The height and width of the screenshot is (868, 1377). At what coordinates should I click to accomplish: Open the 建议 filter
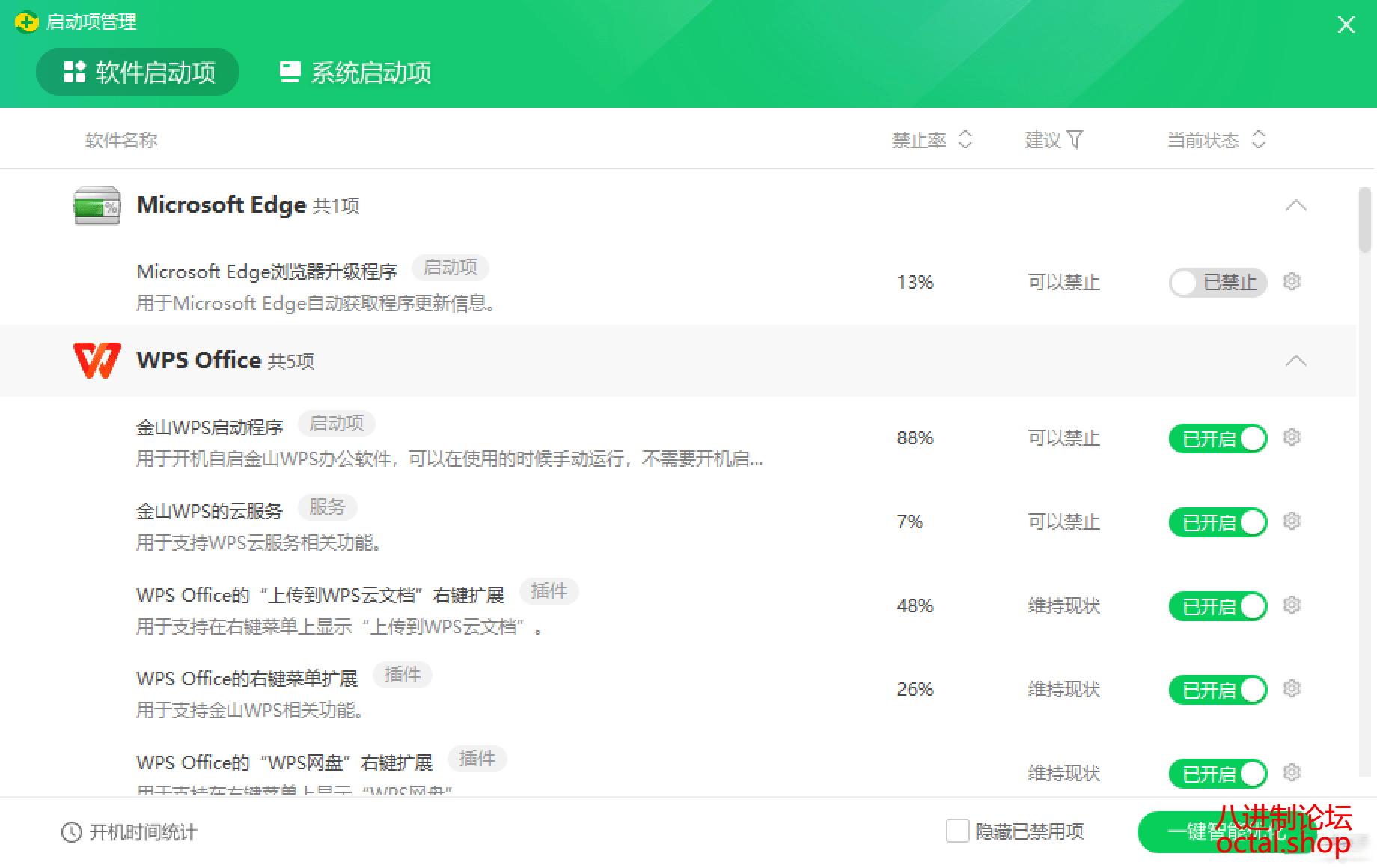click(x=1054, y=140)
